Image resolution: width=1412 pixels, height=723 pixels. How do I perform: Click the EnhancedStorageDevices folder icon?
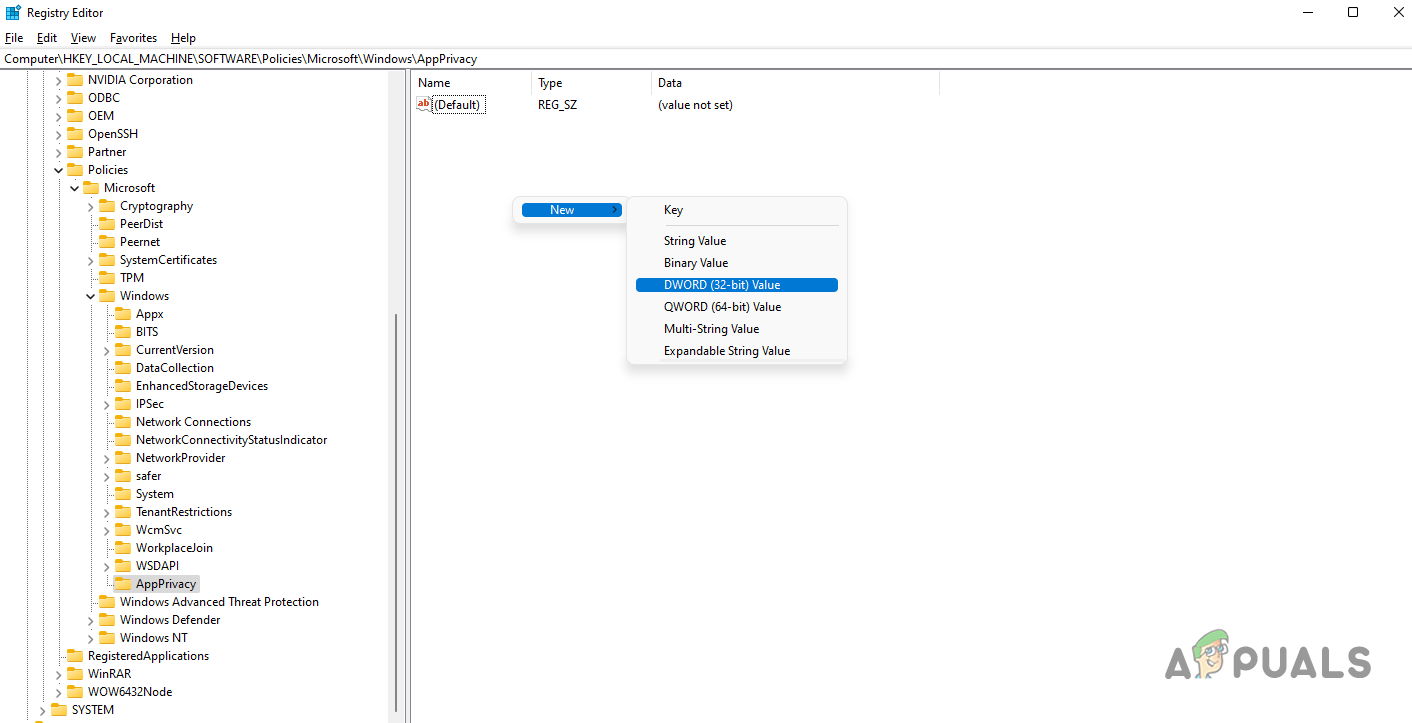point(123,386)
